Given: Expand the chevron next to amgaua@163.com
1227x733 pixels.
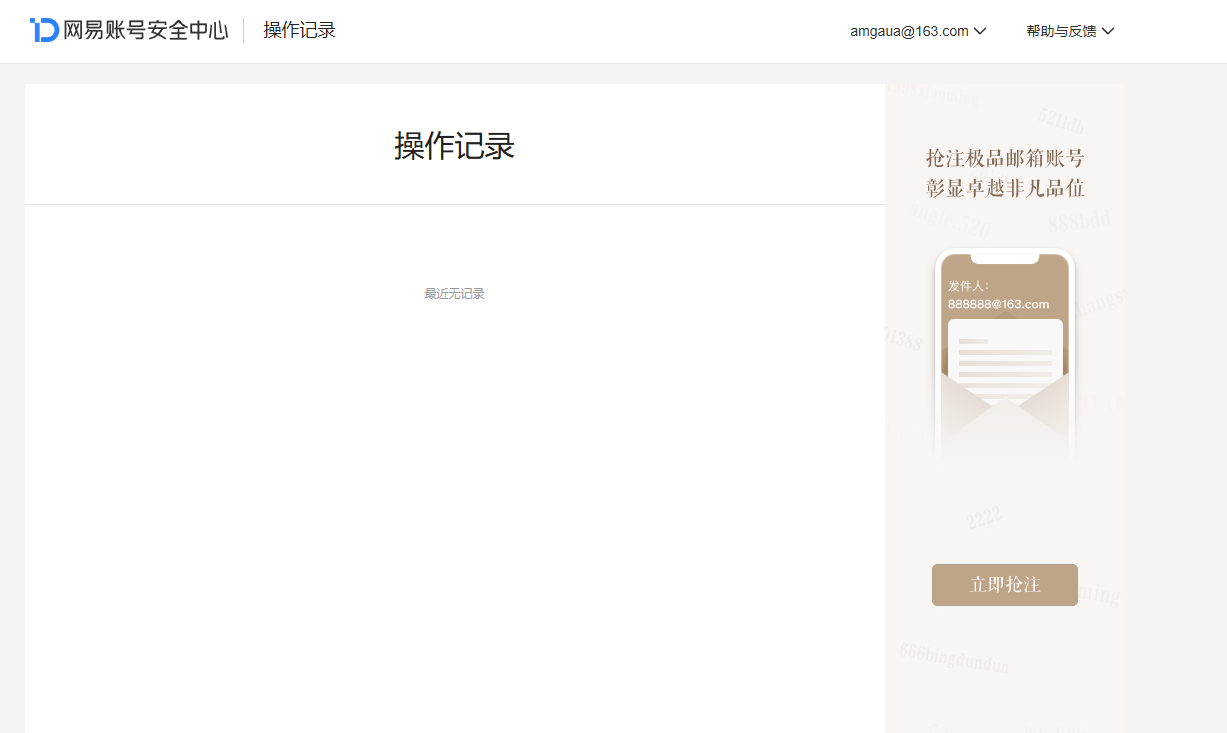Looking at the screenshot, I should pos(980,31).
